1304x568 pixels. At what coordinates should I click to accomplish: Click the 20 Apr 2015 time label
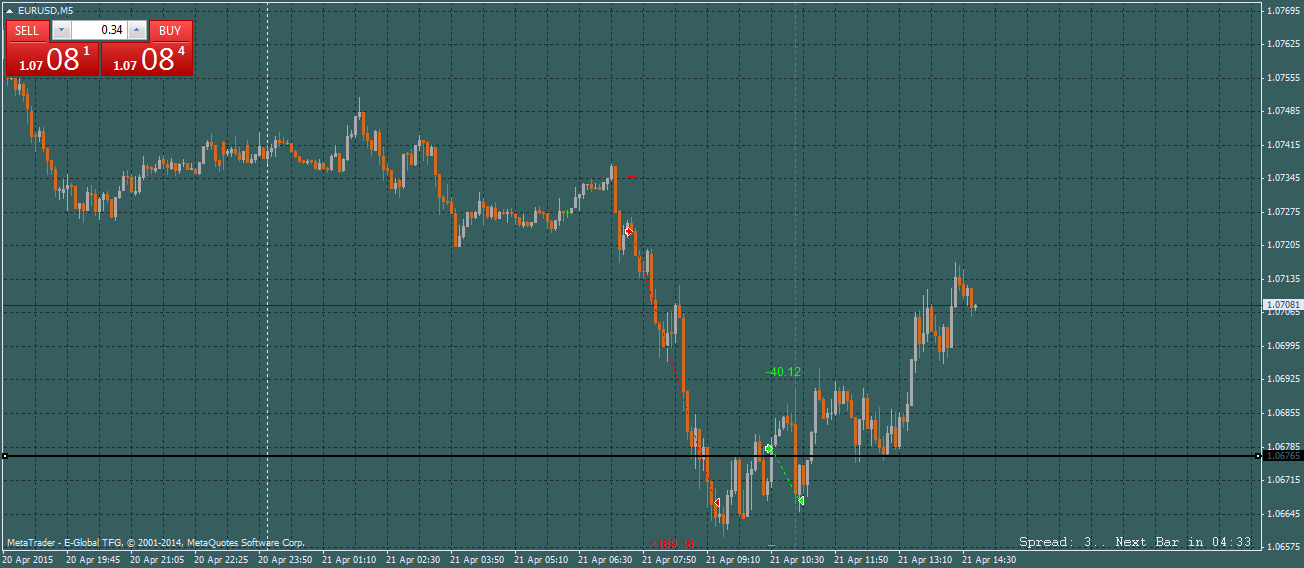click(x=28, y=560)
